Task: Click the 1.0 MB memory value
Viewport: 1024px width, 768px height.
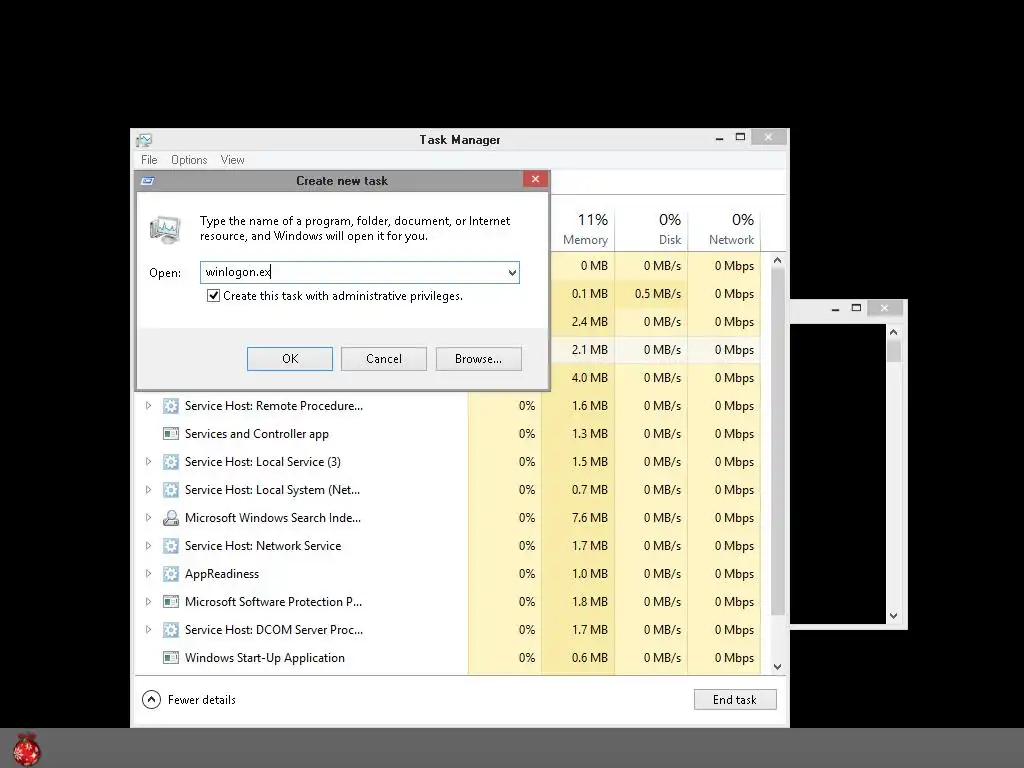Action: click(590, 574)
